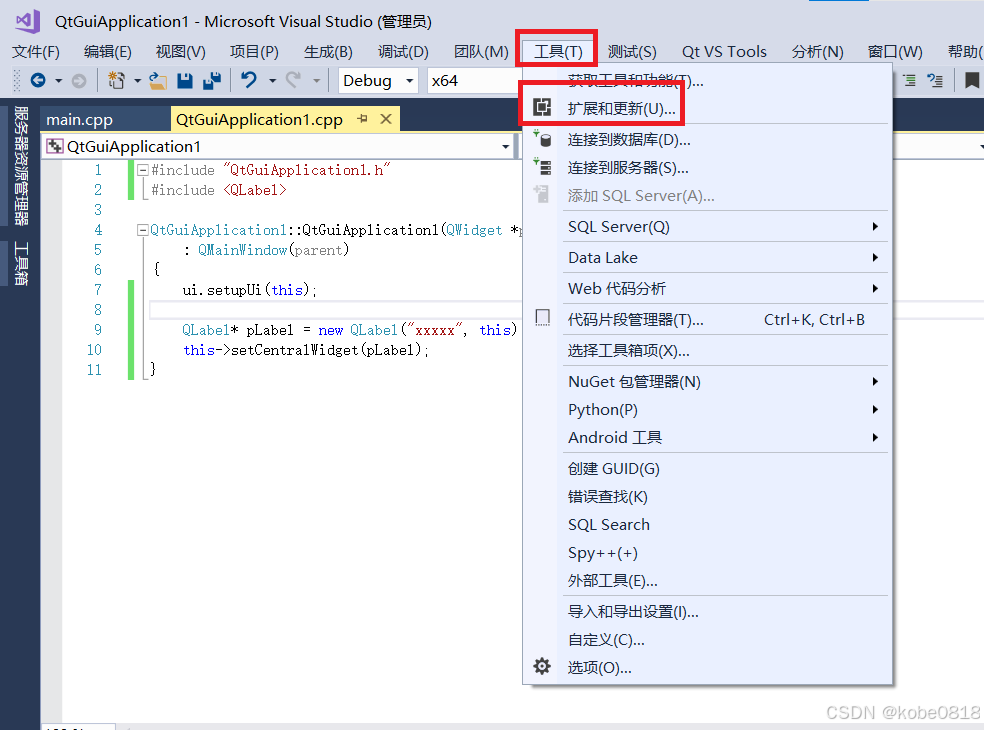
Task: Click the comment lines toolbar icon
Action: pos(909,80)
